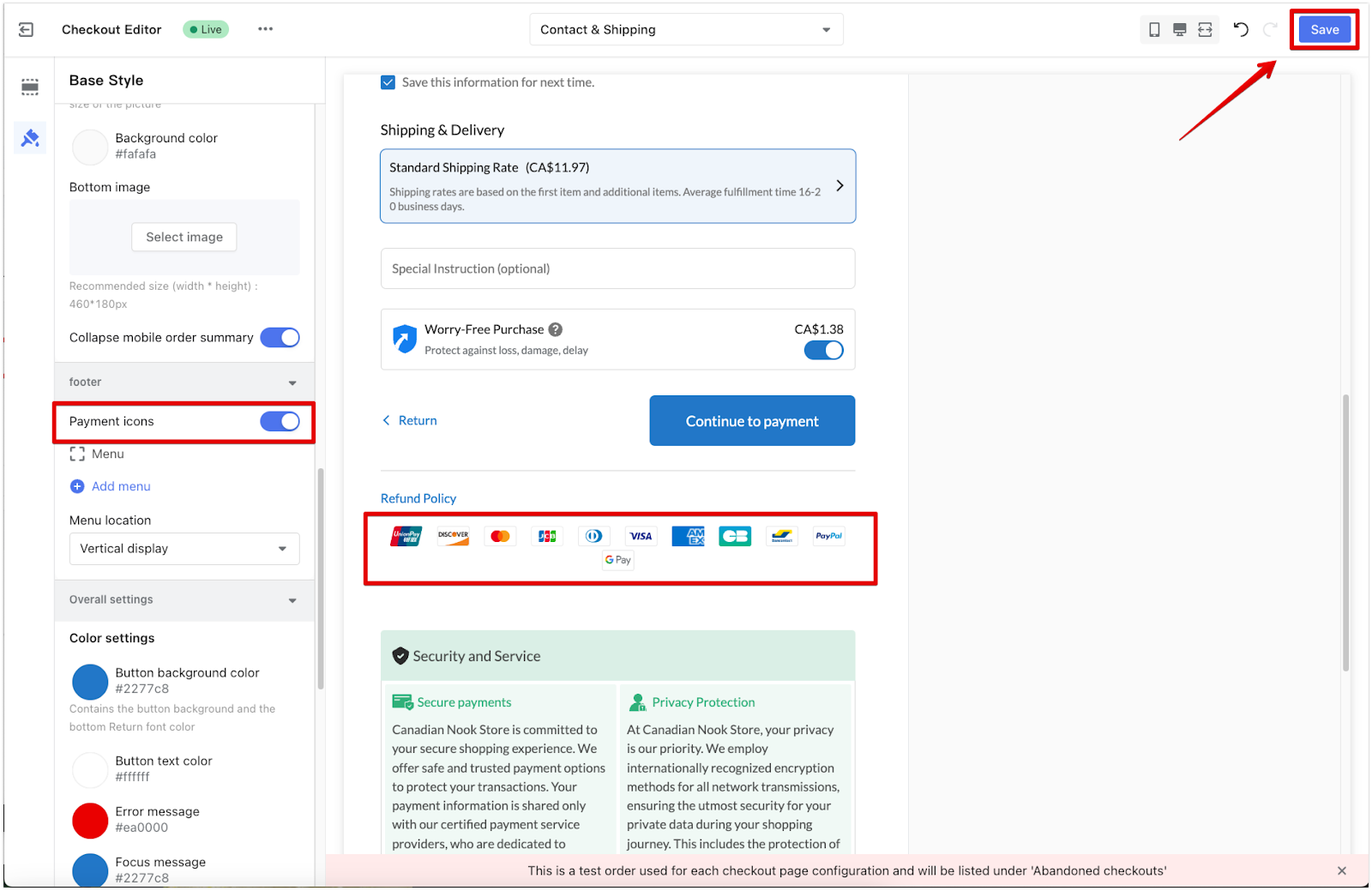Click the Special Instruction input field
Image resolution: width=1372 pixels, height=891 pixels.
(617, 268)
